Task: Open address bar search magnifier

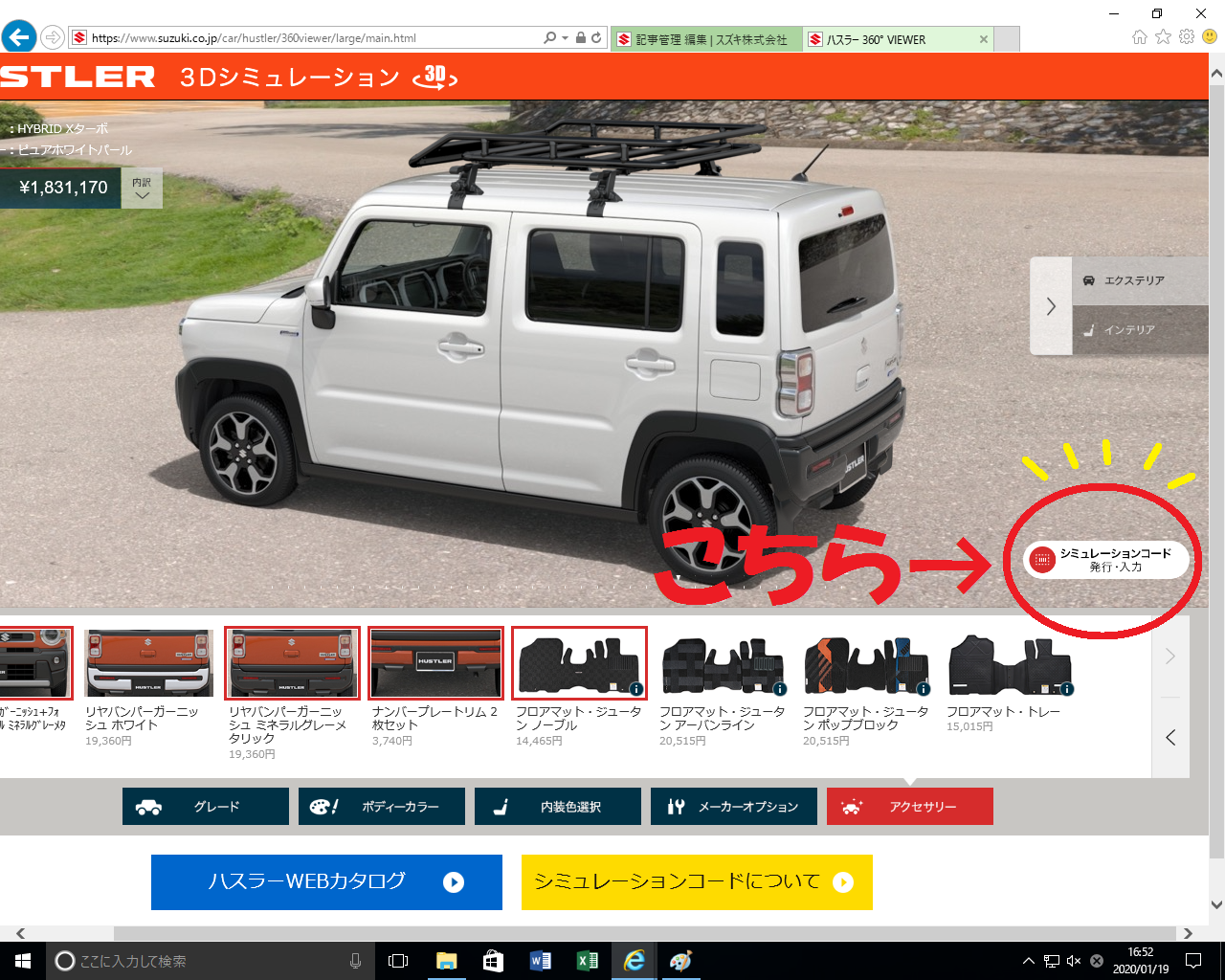Action: coord(549,38)
